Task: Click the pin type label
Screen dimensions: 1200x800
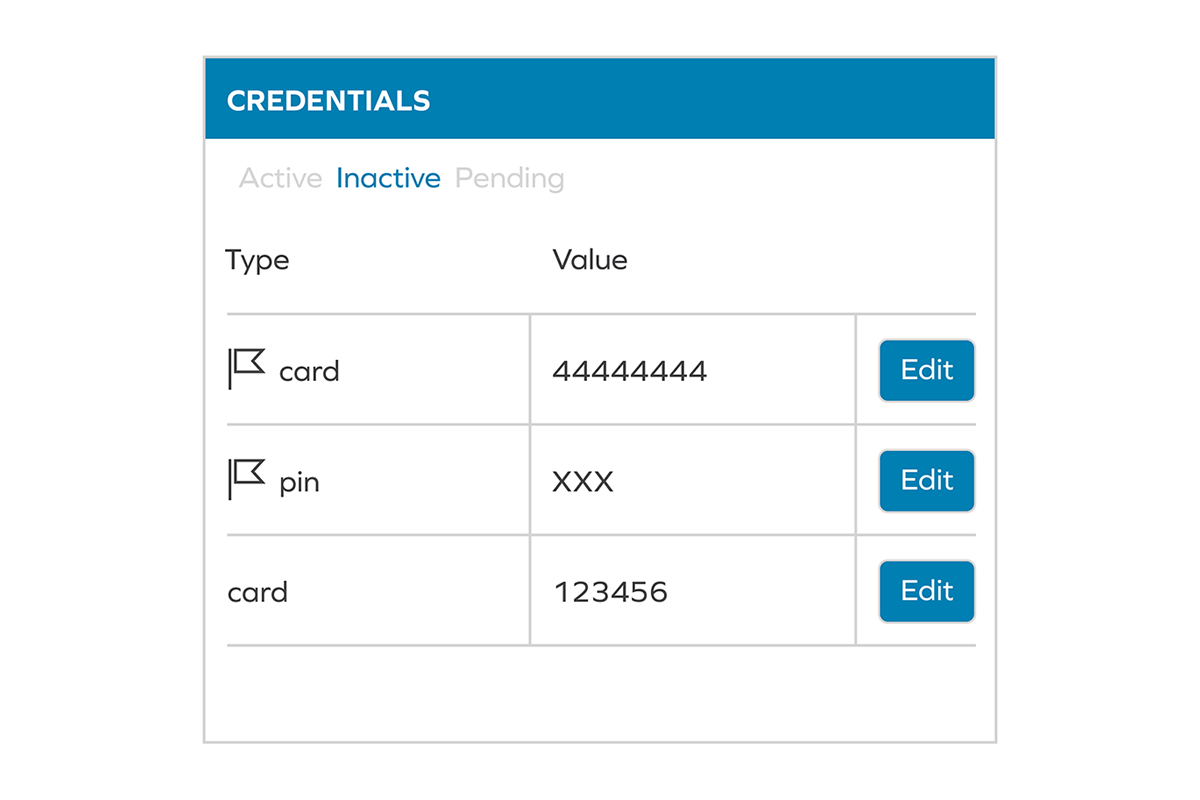Action: pyautogui.click(x=299, y=483)
